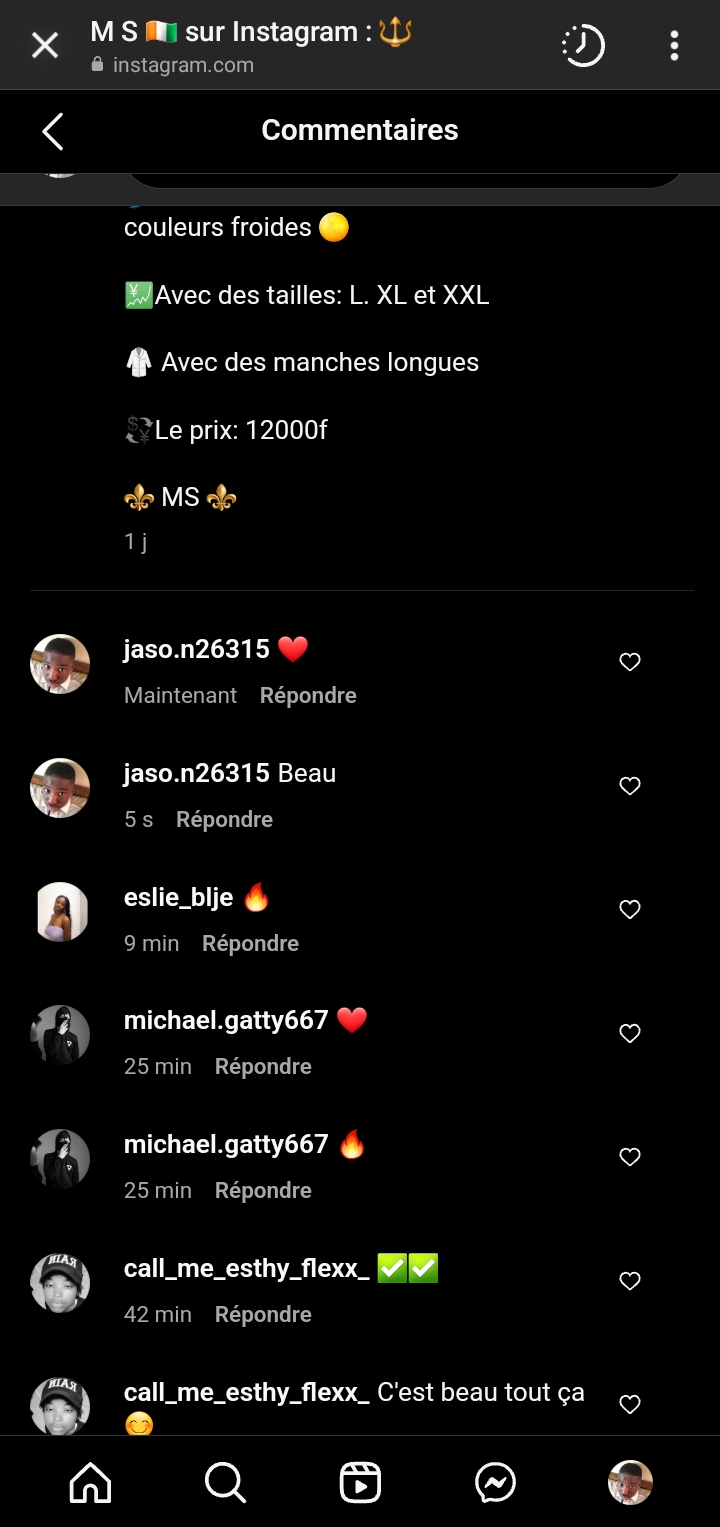Open eslie_blje's profile via username
This screenshot has width=720, height=1527.
point(178,897)
